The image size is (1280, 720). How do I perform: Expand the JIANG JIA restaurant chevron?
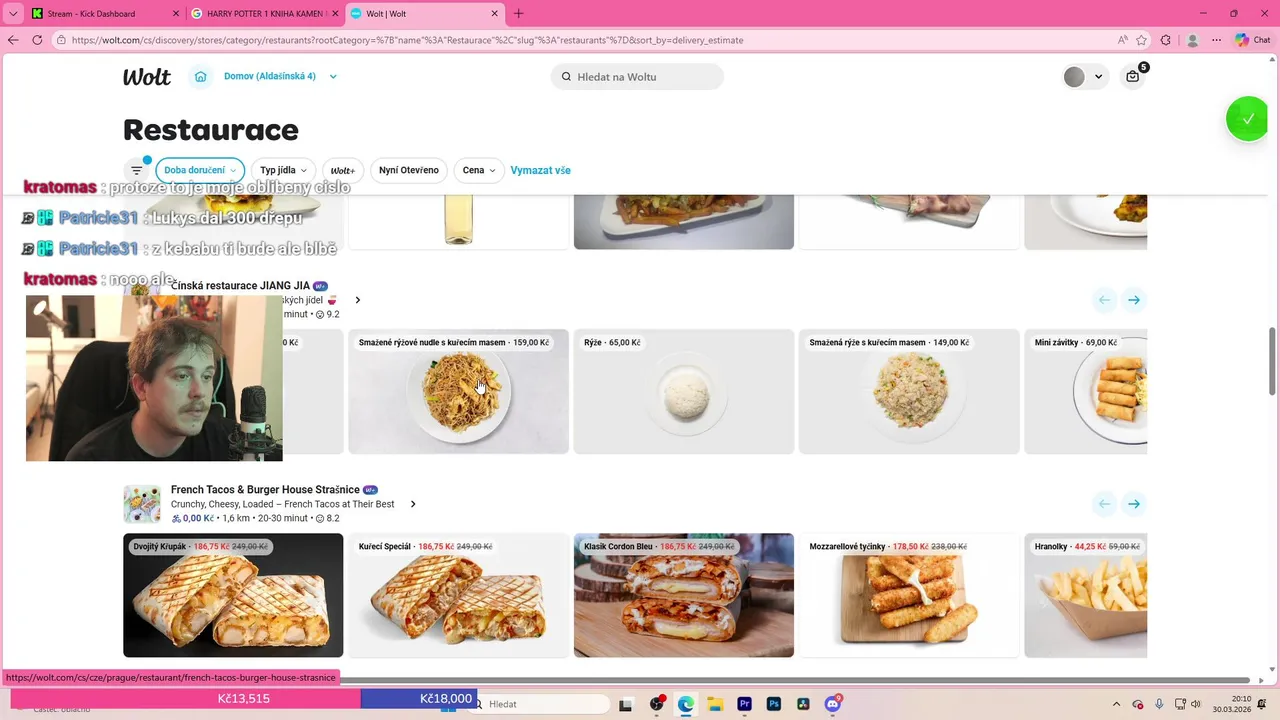click(358, 300)
